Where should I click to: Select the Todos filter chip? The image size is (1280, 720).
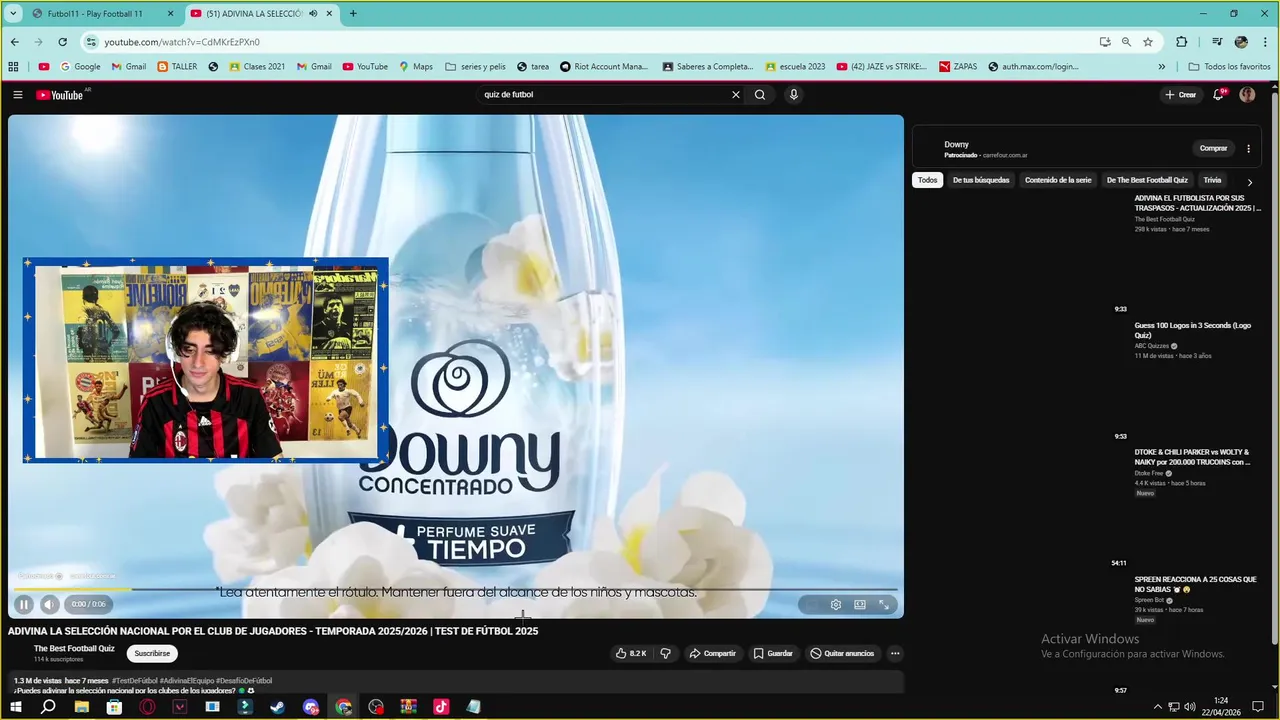pyautogui.click(x=928, y=180)
